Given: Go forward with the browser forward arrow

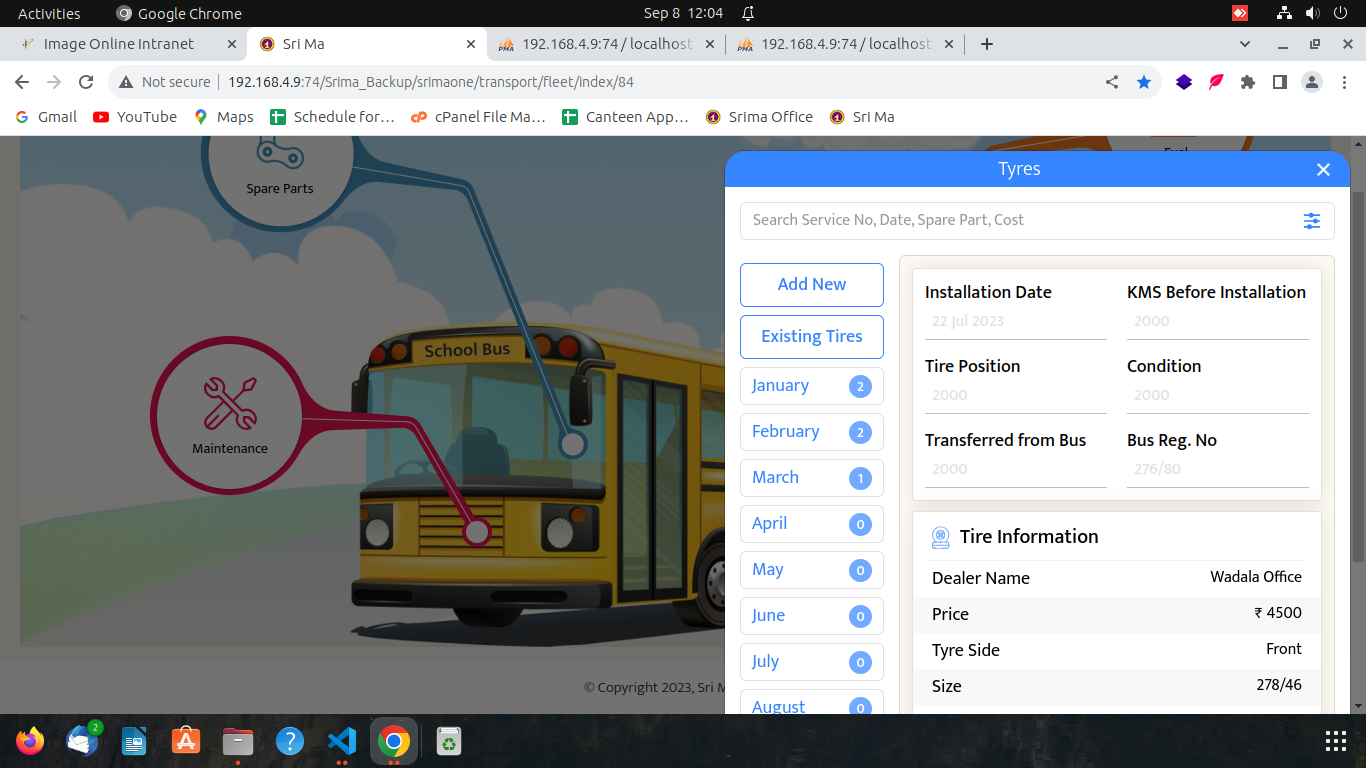Looking at the screenshot, I should pyautogui.click(x=54, y=82).
